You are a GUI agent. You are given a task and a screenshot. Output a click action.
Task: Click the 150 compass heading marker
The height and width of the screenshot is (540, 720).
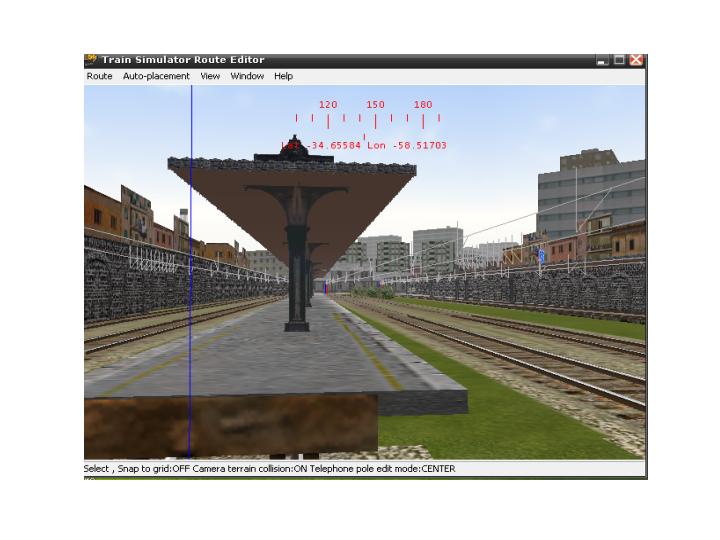(x=375, y=105)
